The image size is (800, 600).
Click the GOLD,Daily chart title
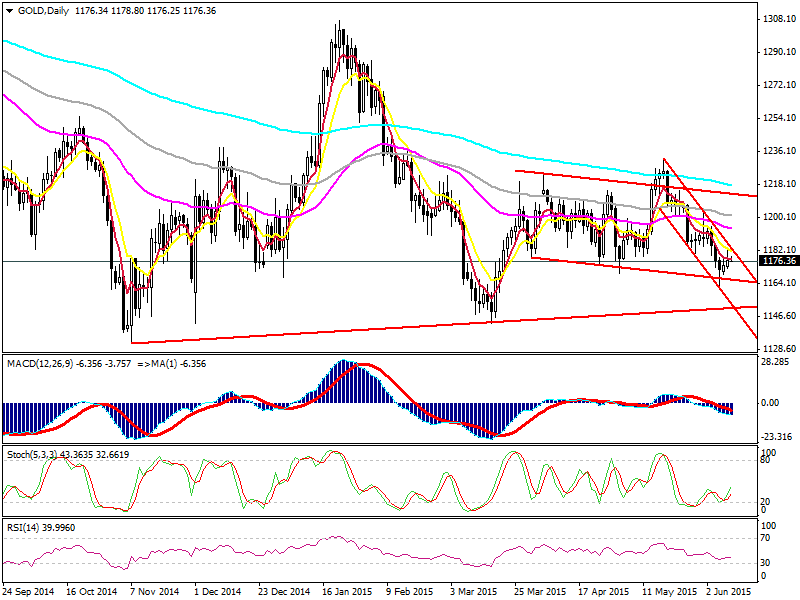point(43,11)
